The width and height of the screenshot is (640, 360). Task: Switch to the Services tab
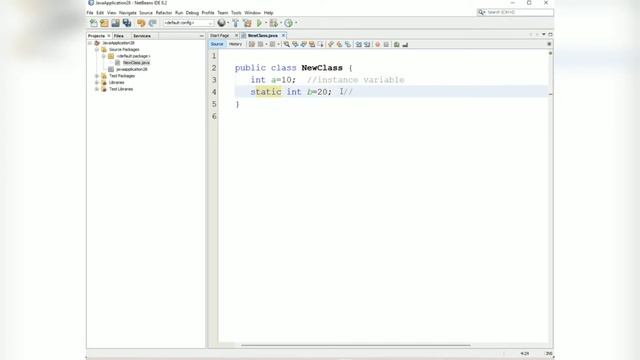click(142, 36)
